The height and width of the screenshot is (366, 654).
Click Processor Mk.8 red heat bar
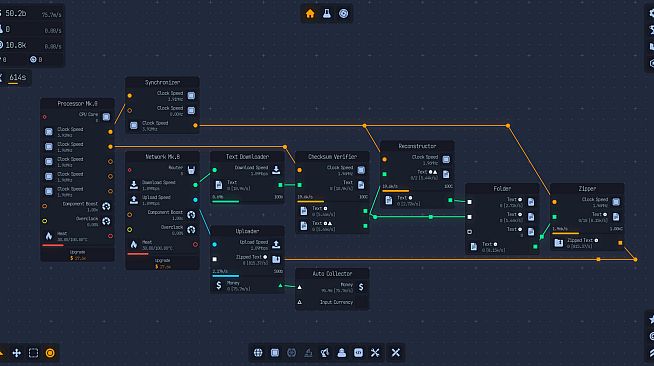53,245
